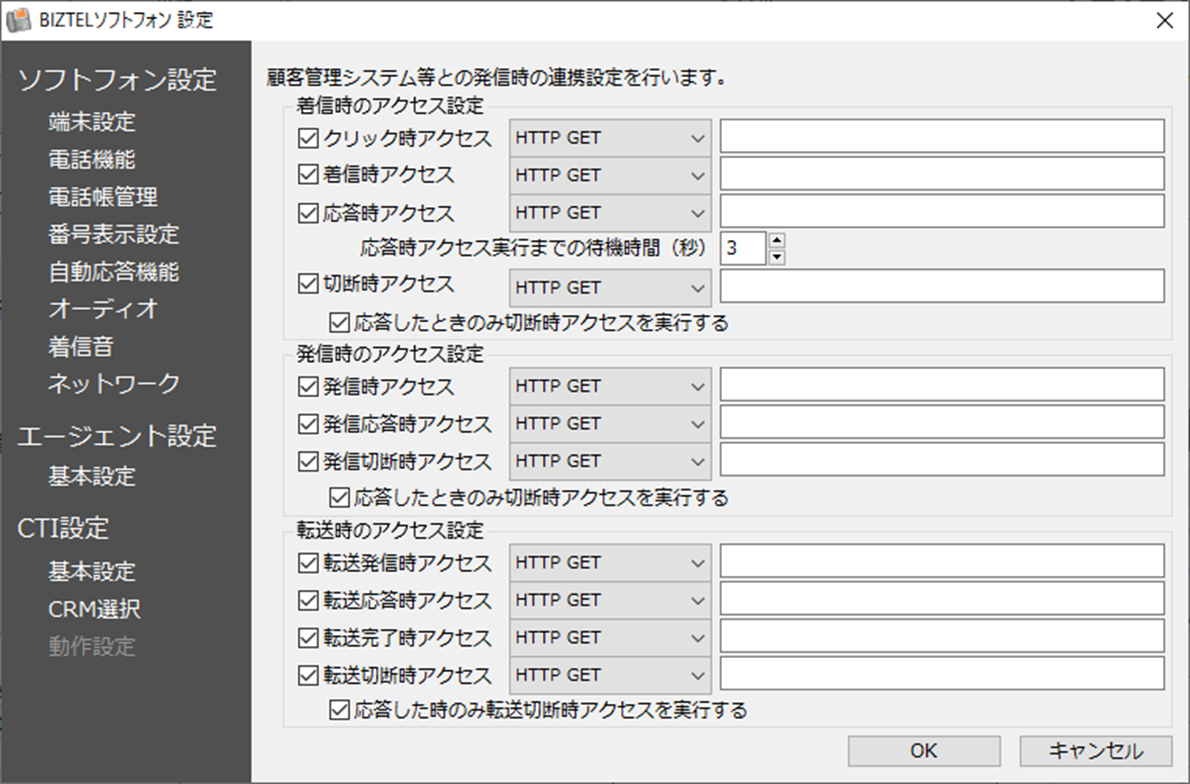The height and width of the screenshot is (784, 1190).
Task: Close the BIZTEL settings window
Action: [x=1164, y=20]
